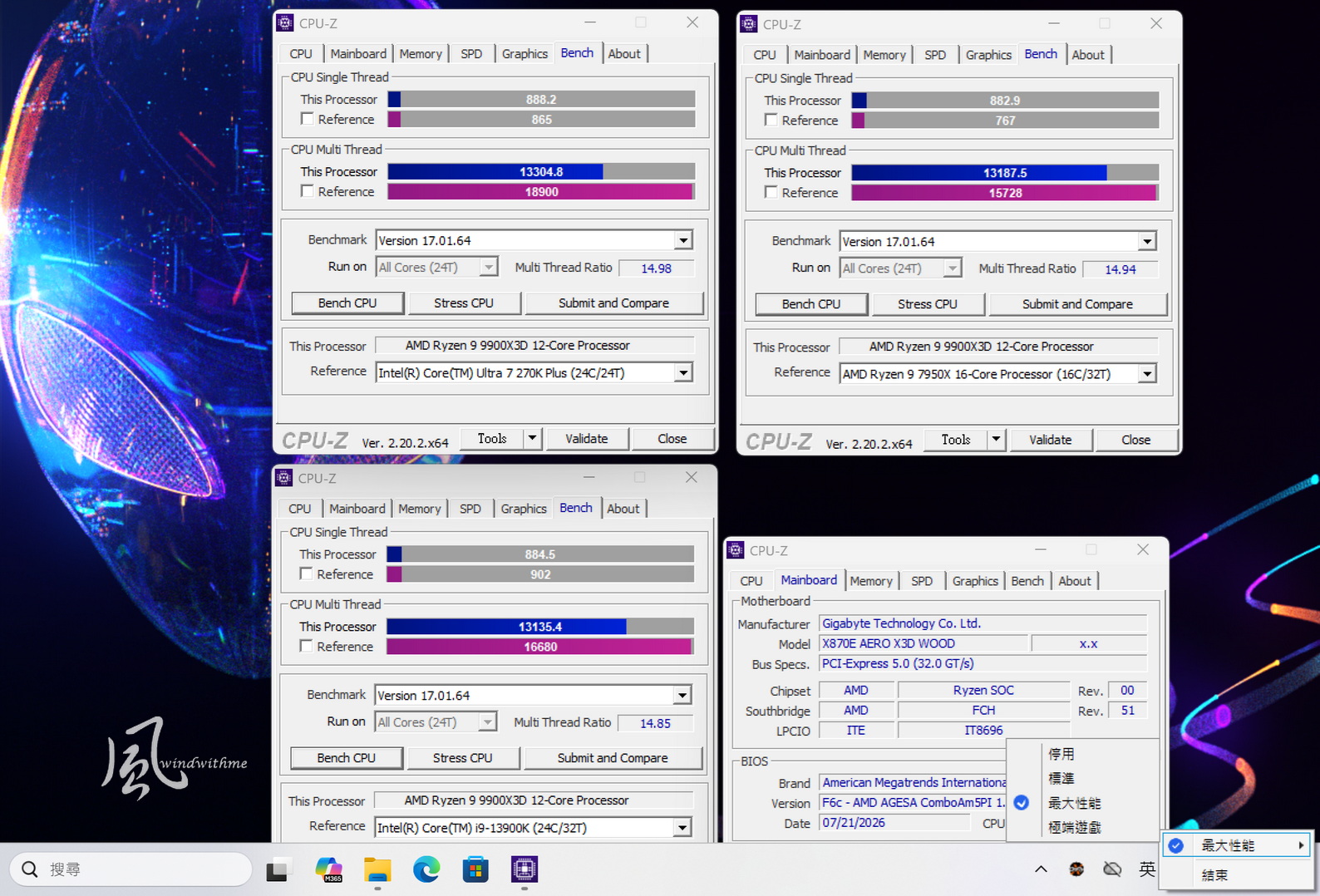This screenshot has width=1320, height=896.
Task: Expand Tools dropdown arrow in top-right window
Action: [996, 439]
